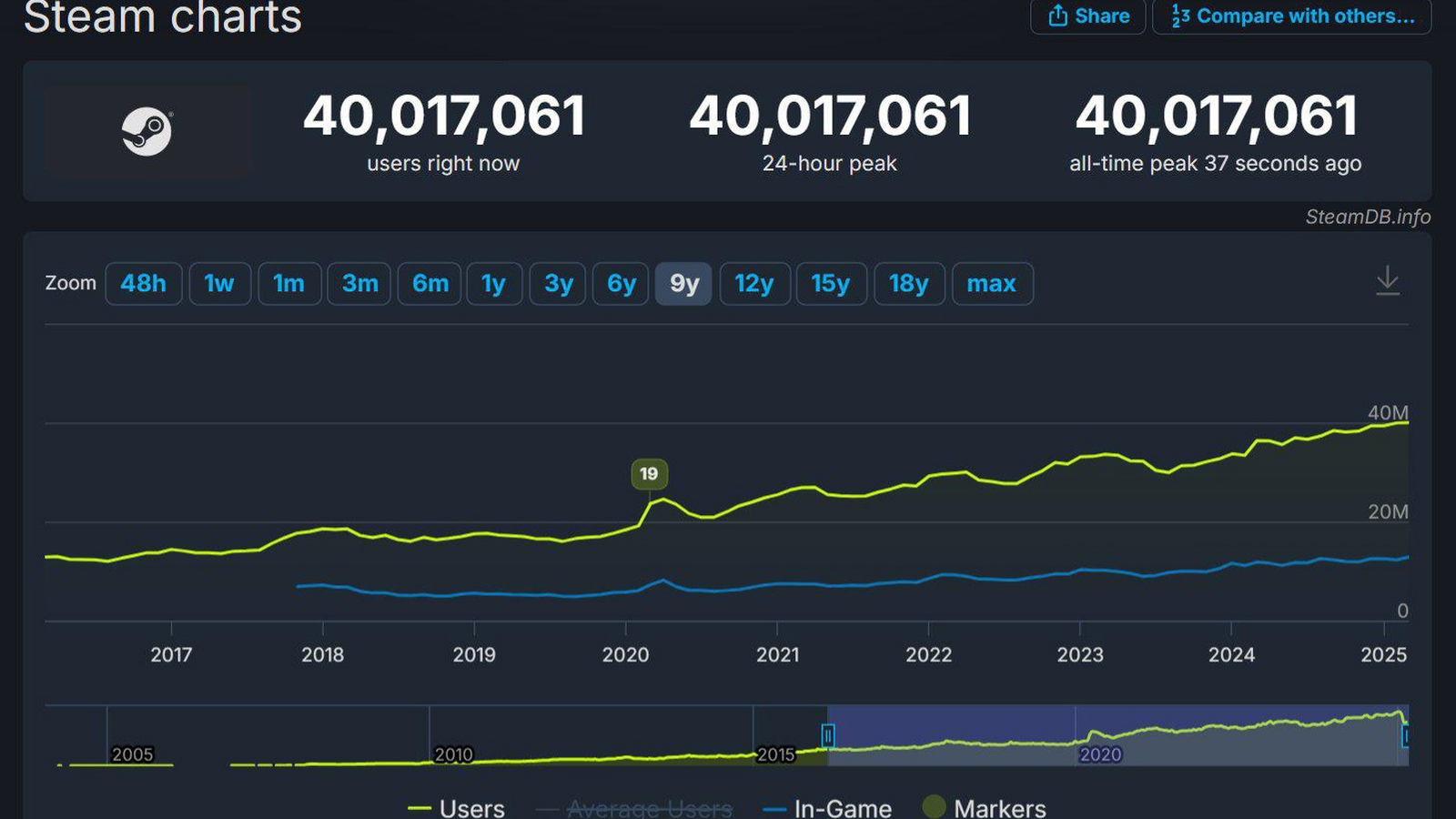Click 2005 in the navigator timeline

132,754
